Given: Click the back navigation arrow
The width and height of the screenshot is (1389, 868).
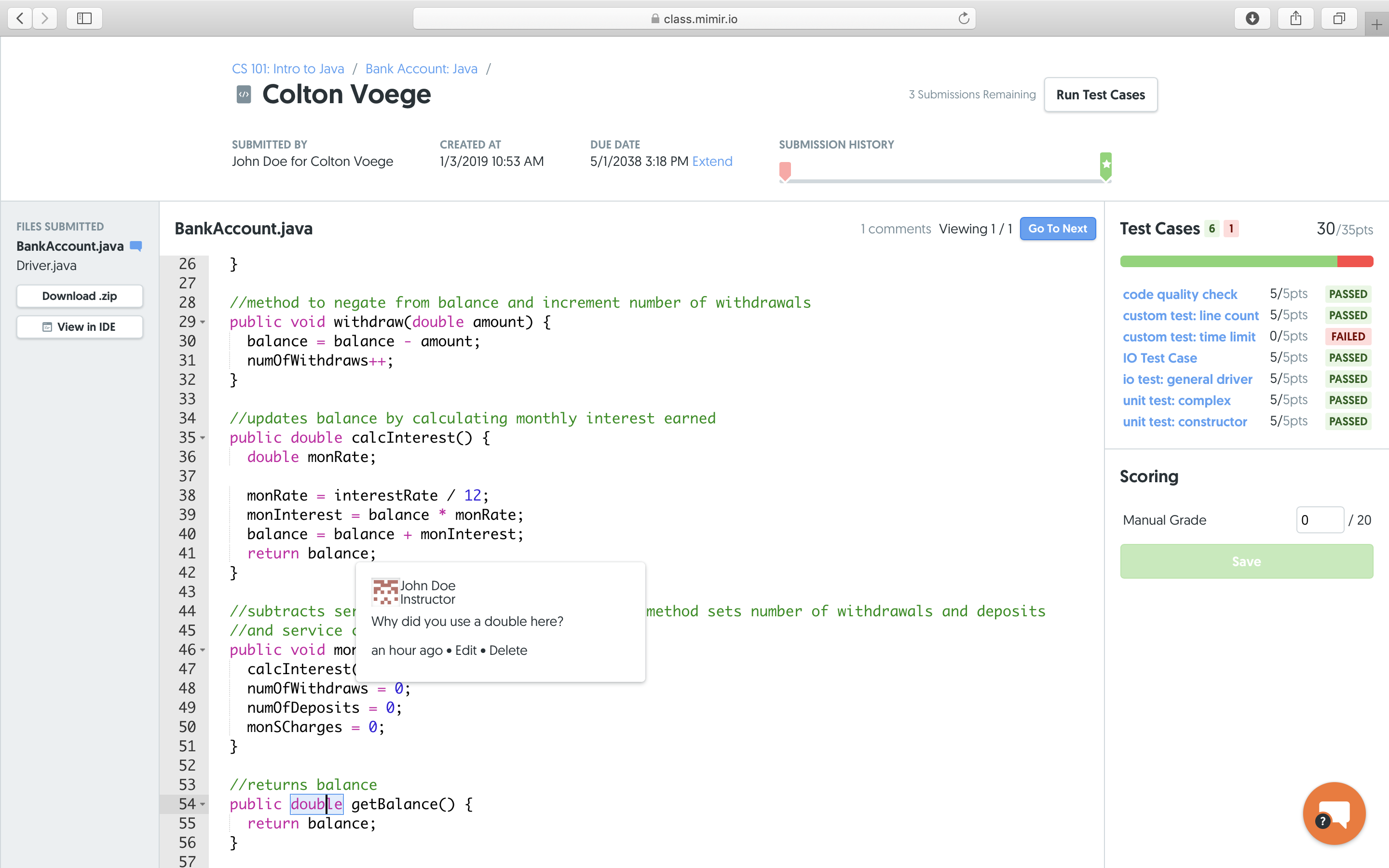Looking at the screenshot, I should click(x=19, y=18).
